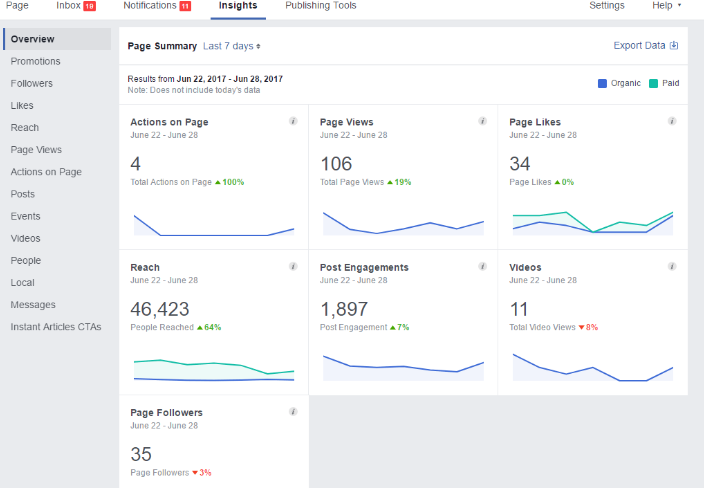Viewport: 704px width, 488px height.
Task: Click the blue Organic legend swatch
Action: coord(603,83)
